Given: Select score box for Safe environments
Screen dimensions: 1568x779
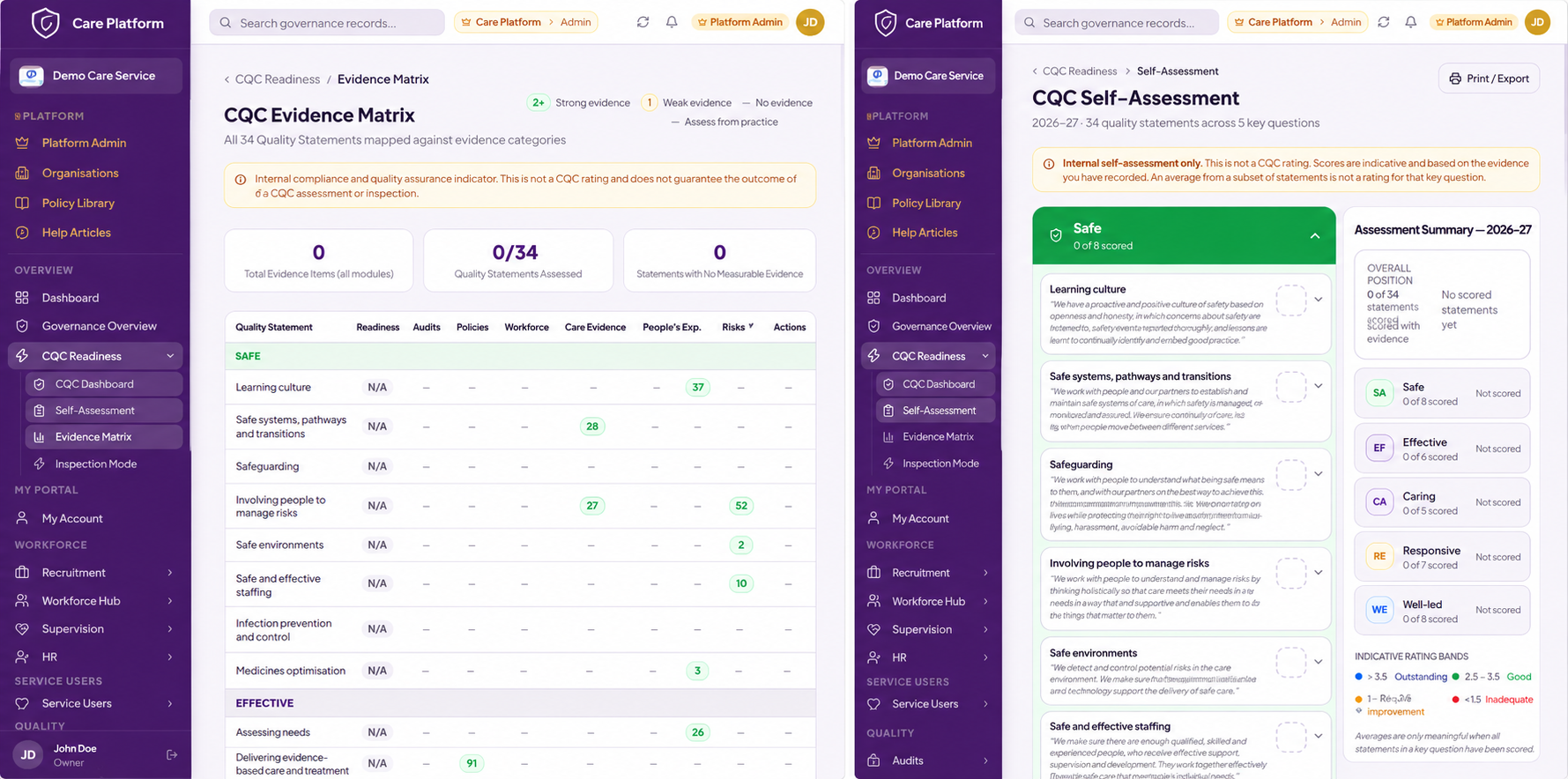Looking at the screenshot, I should point(1291,663).
